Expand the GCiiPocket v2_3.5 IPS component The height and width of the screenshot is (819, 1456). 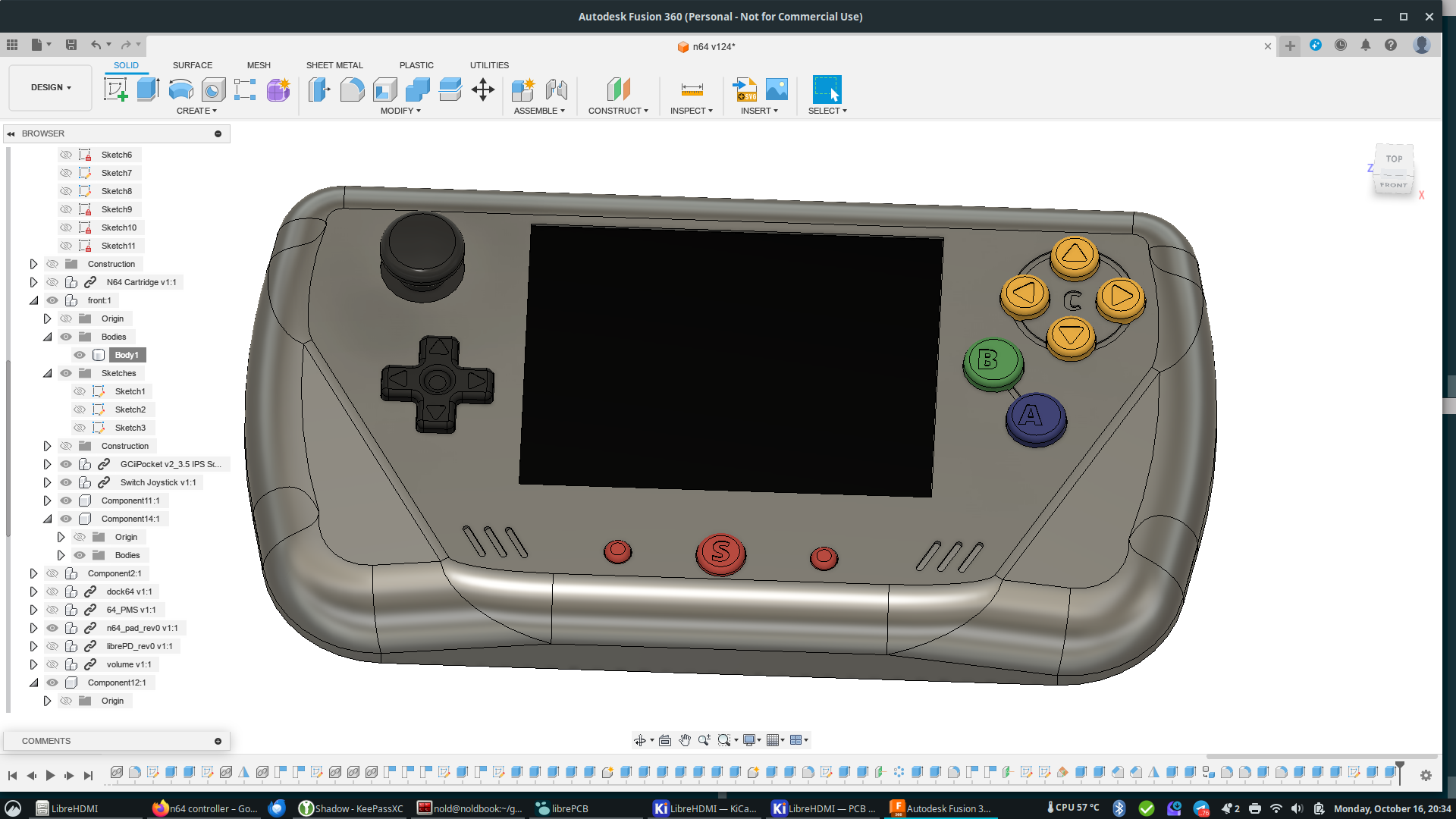click(x=47, y=464)
